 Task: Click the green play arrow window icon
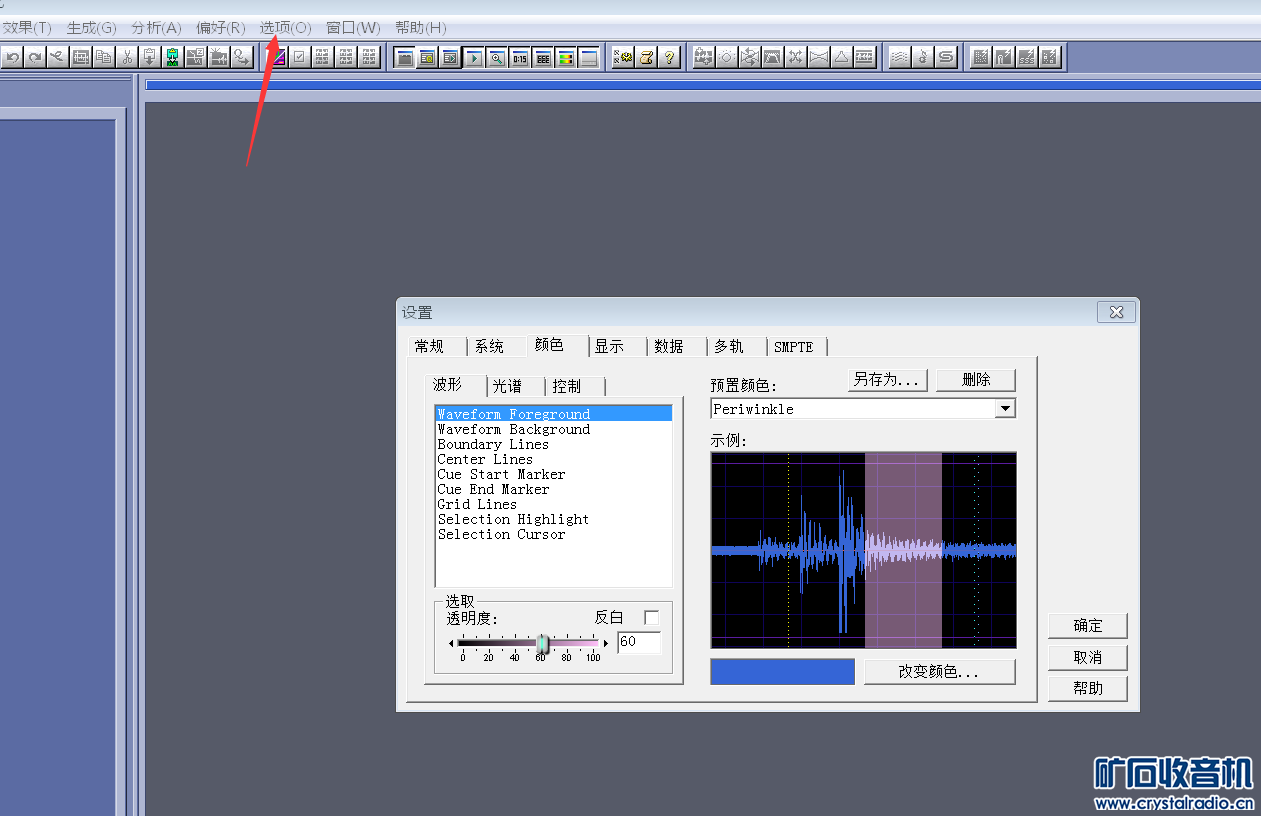[x=474, y=57]
